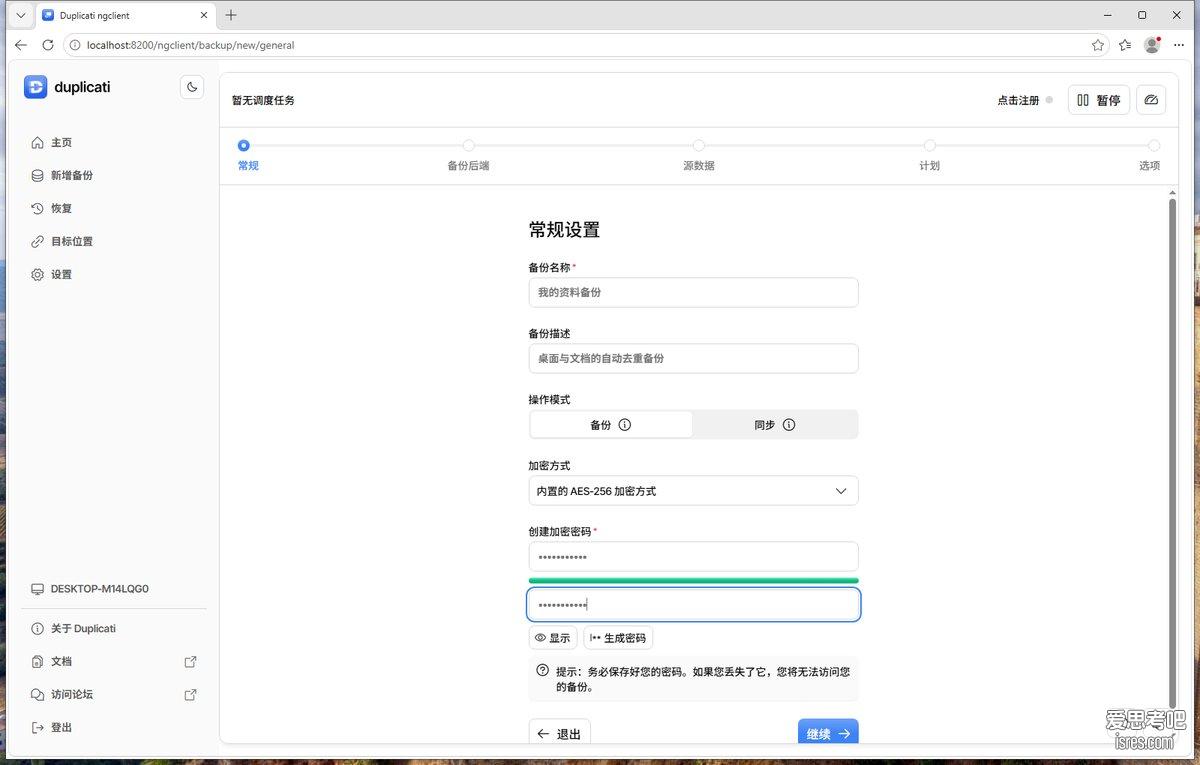Go to 选项 wizard step
1200x765 pixels.
tap(1150, 157)
